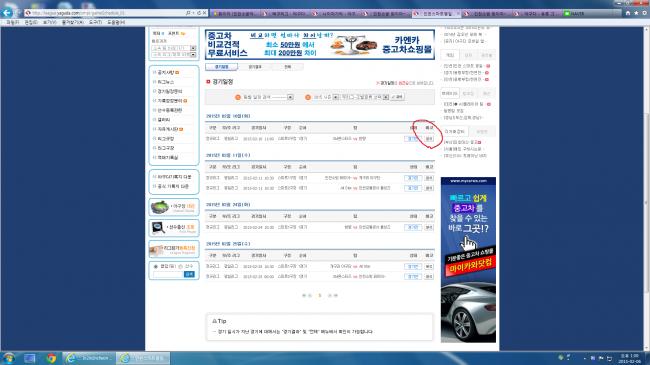Open the first dropdown in the top-left sidebar box
Viewport: 650px width, 365px height.
[174, 48]
